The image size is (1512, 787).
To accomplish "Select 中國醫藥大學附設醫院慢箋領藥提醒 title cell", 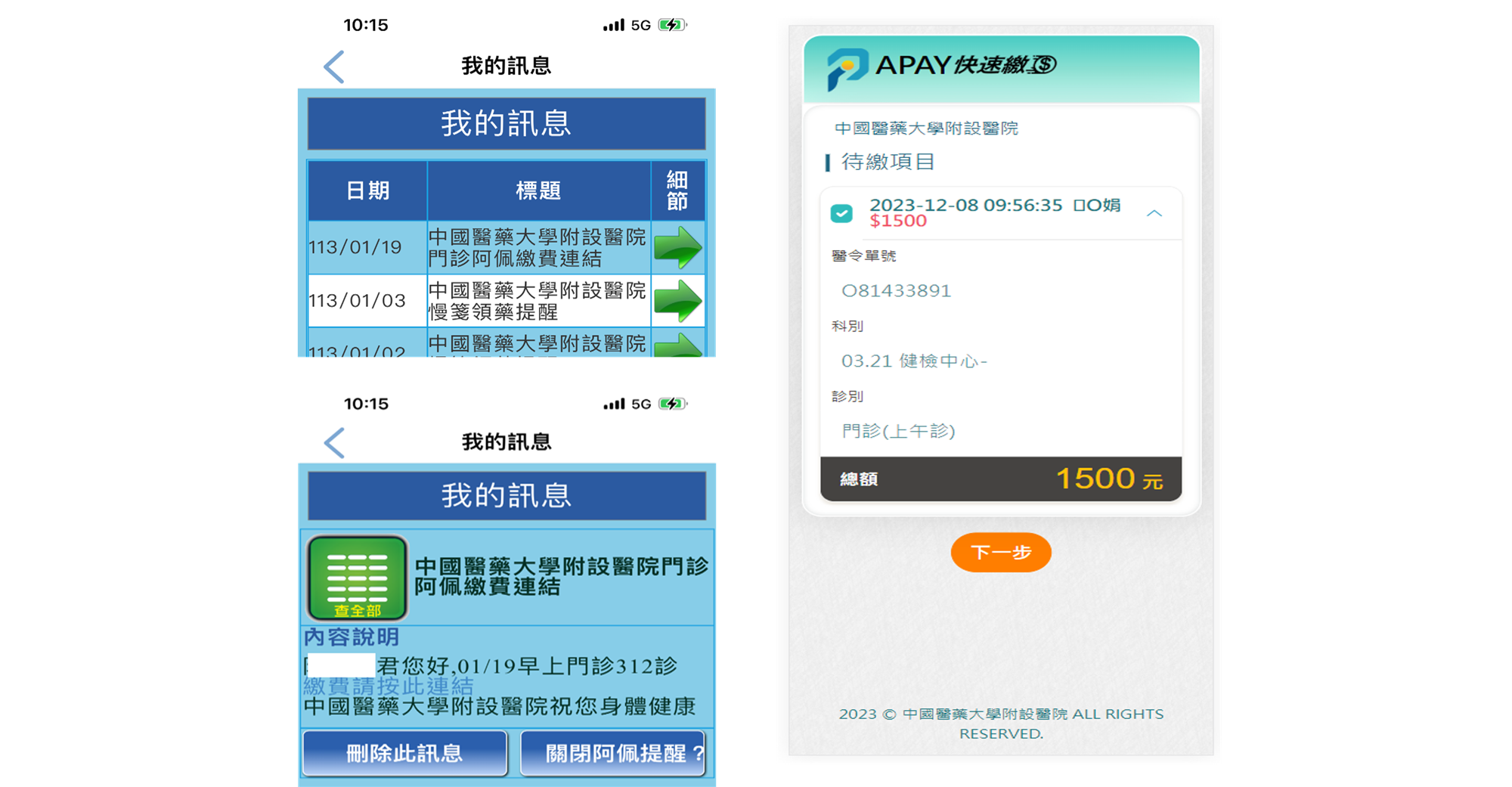I will [x=538, y=300].
